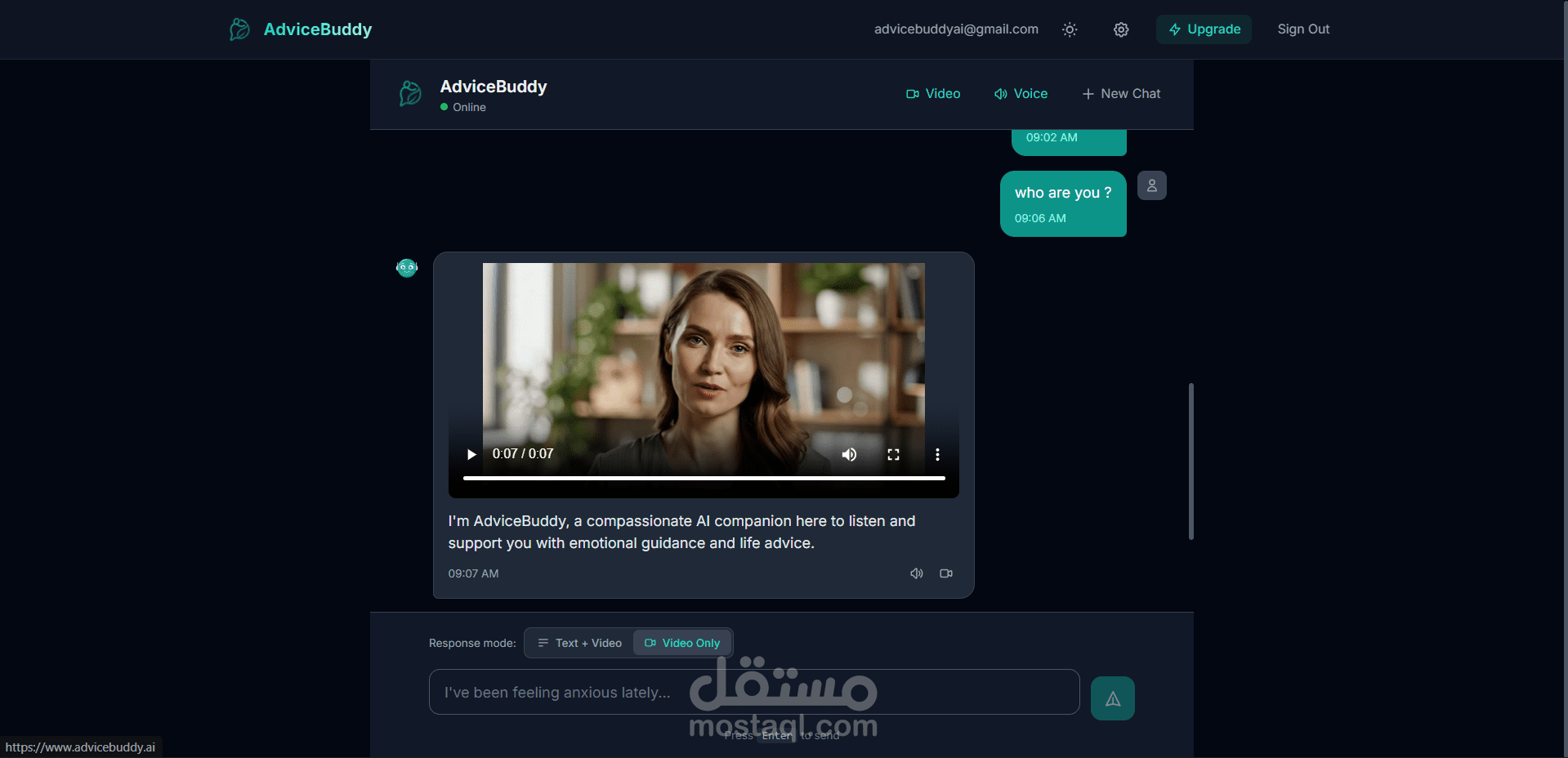1568x758 pixels.
Task: Click the 09:06 AM message timestamp
Action: tap(1040, 218)
